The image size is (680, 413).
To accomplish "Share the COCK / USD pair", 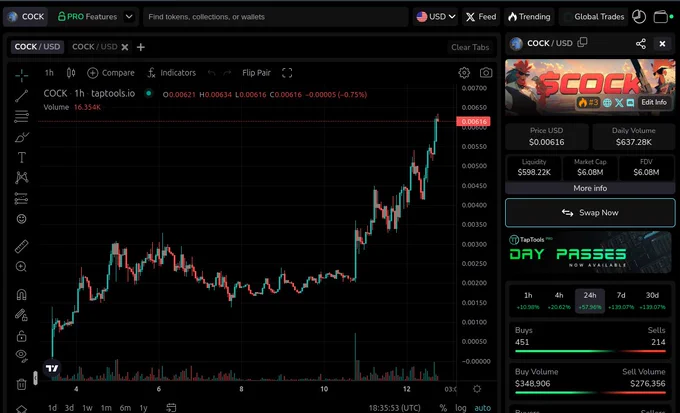I will pos(641,43).
